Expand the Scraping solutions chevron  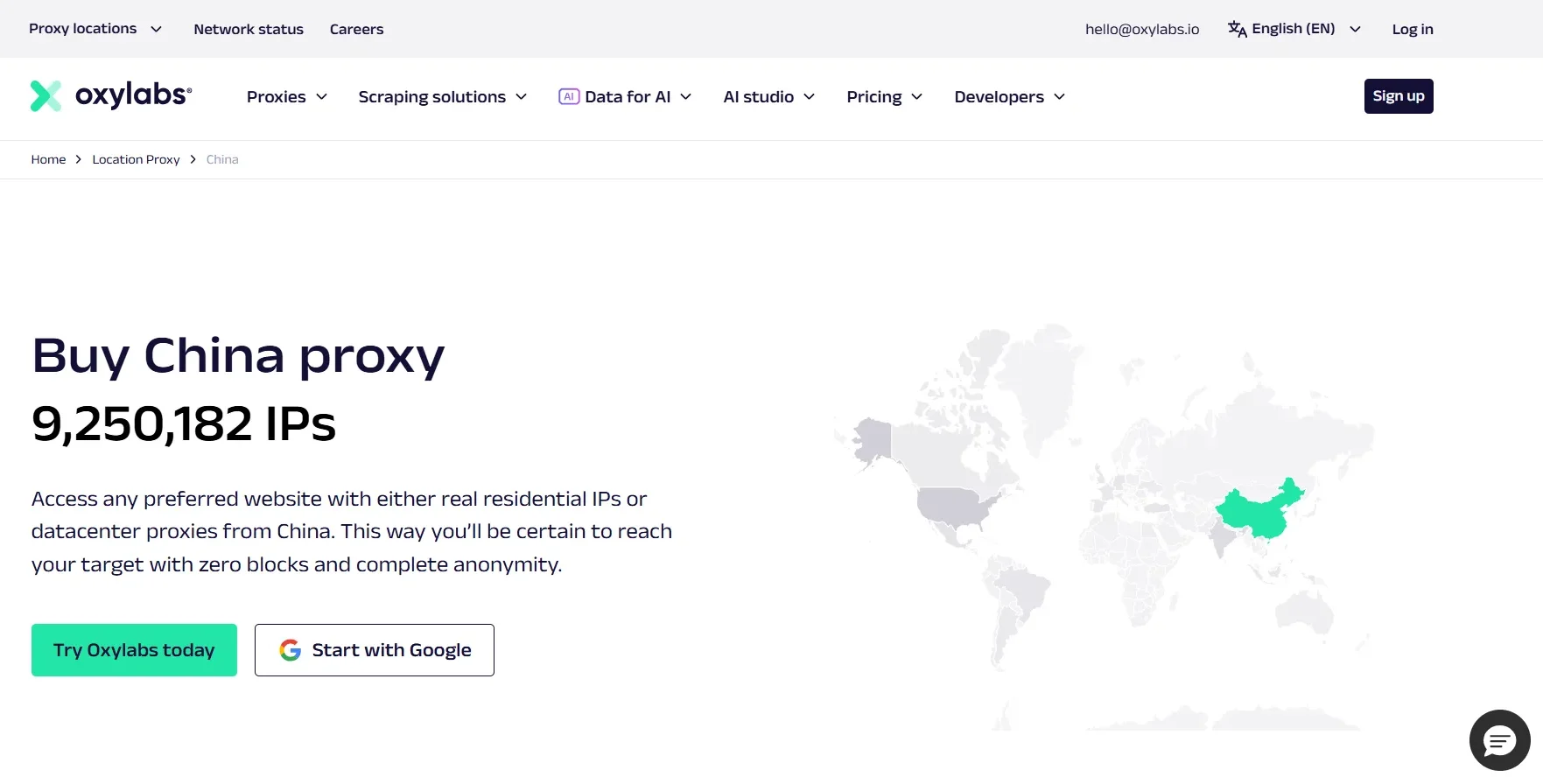(521, 96)
